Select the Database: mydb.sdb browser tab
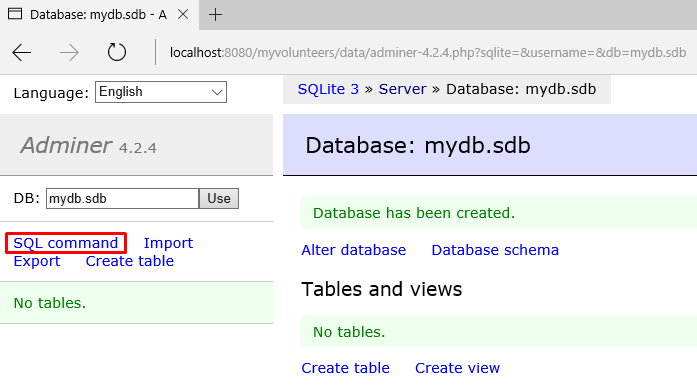This screenshot has height=389, width=697. (x=88, y=15)
